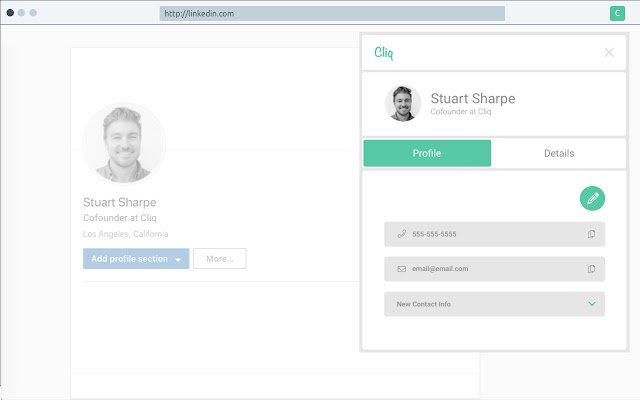Click Cofounder at Cliq in Cliq panel

[x=461, y=111]
